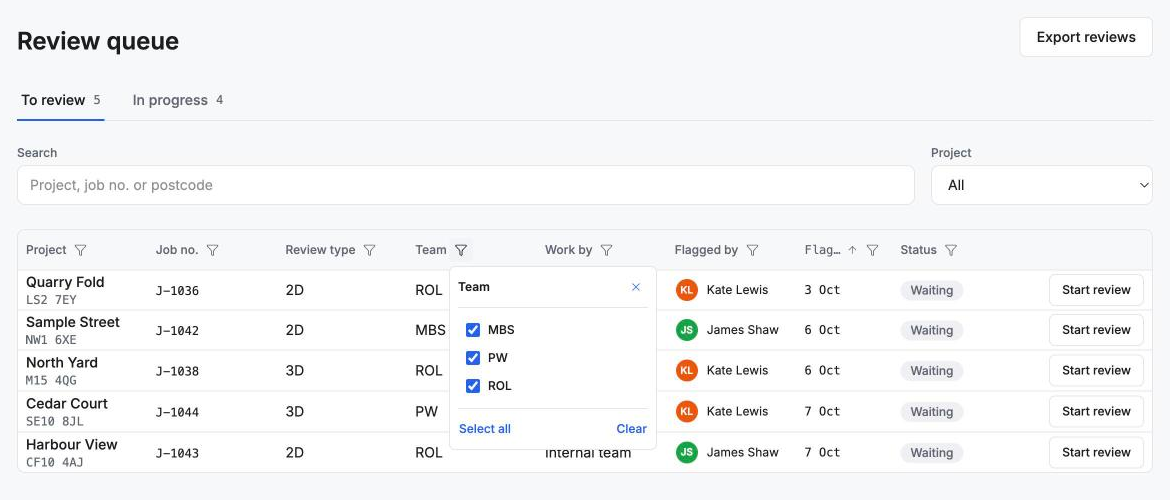Start review for Cedar Court
Screen dimensions: 1170x500
click(x=1096, y=411)
